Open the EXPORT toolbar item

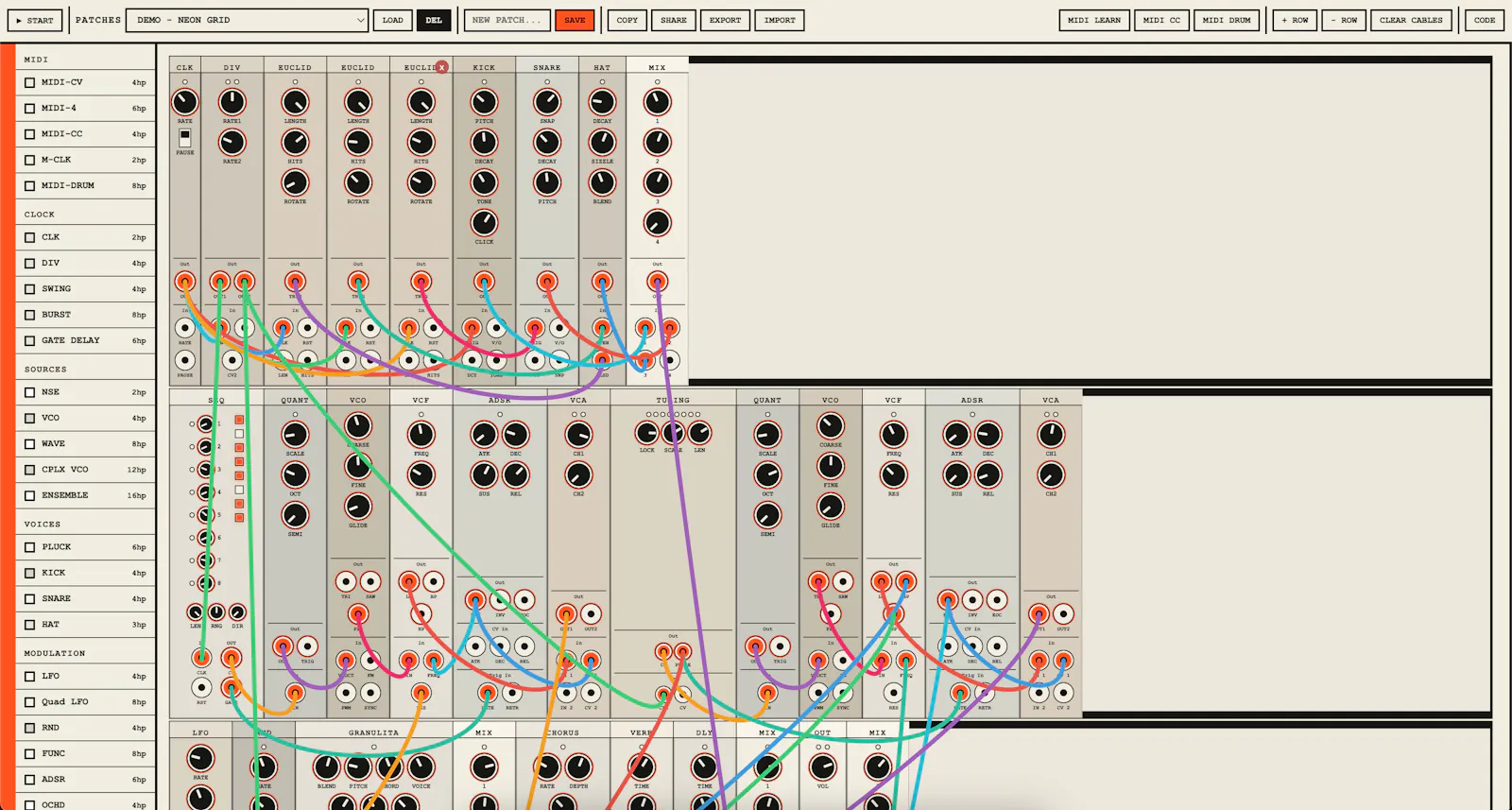pyautogui.click(x=725, y=20)
